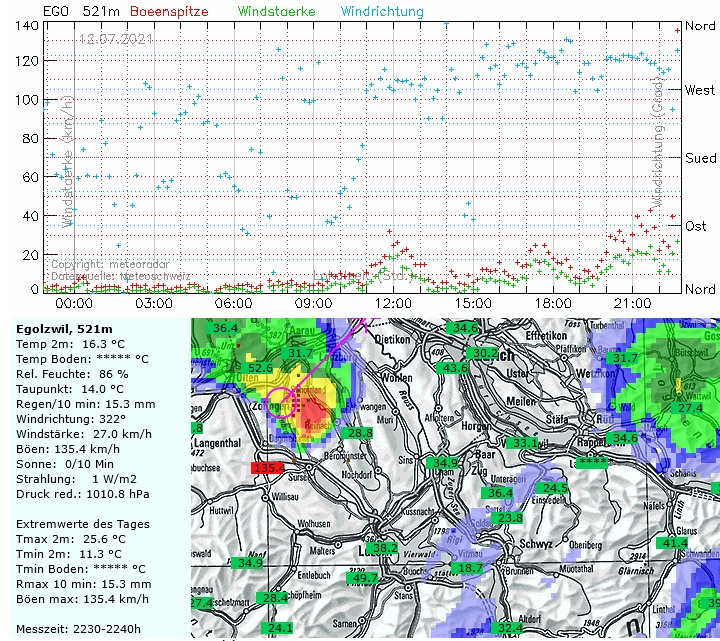The image size is (720, 641).
Task: Select the Messzeit: 2230-2240h row
Action: point(79,629)
